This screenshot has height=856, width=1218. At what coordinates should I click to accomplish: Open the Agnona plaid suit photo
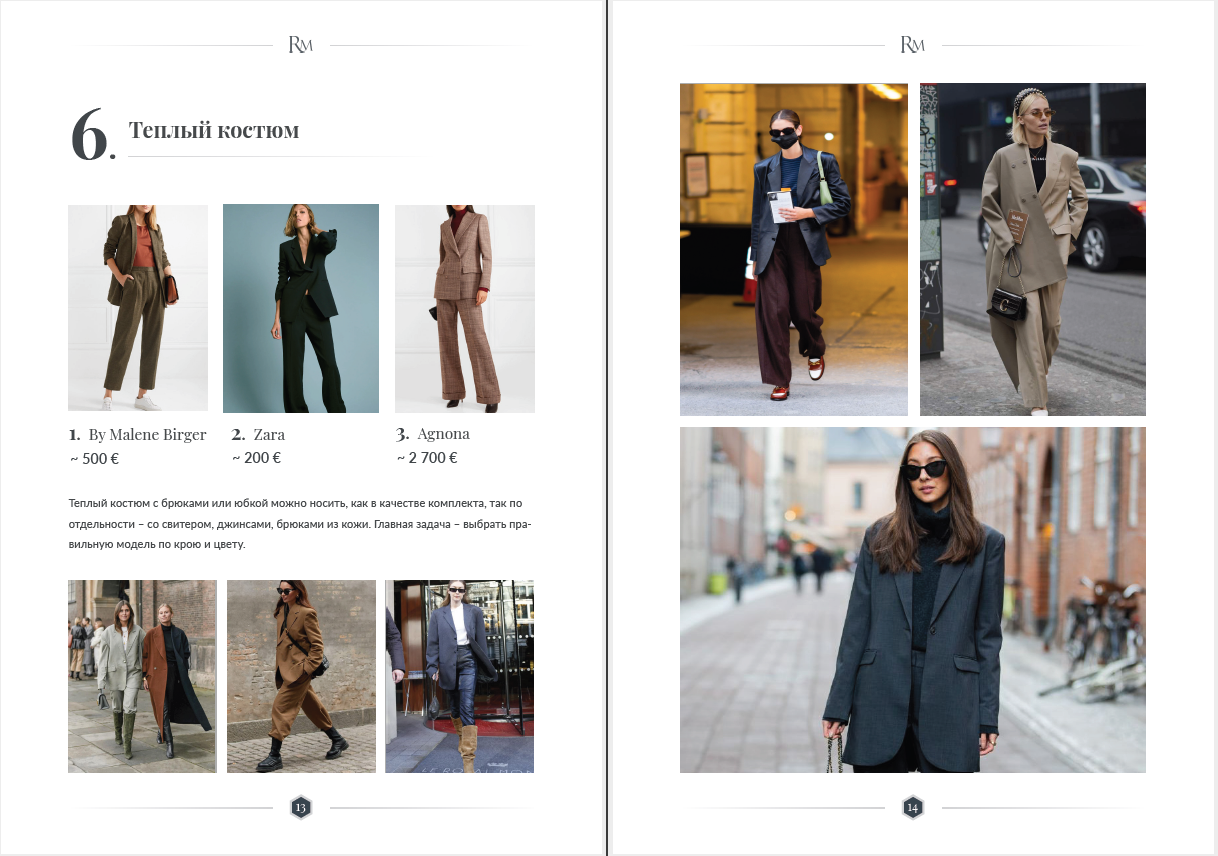[465, 308]
